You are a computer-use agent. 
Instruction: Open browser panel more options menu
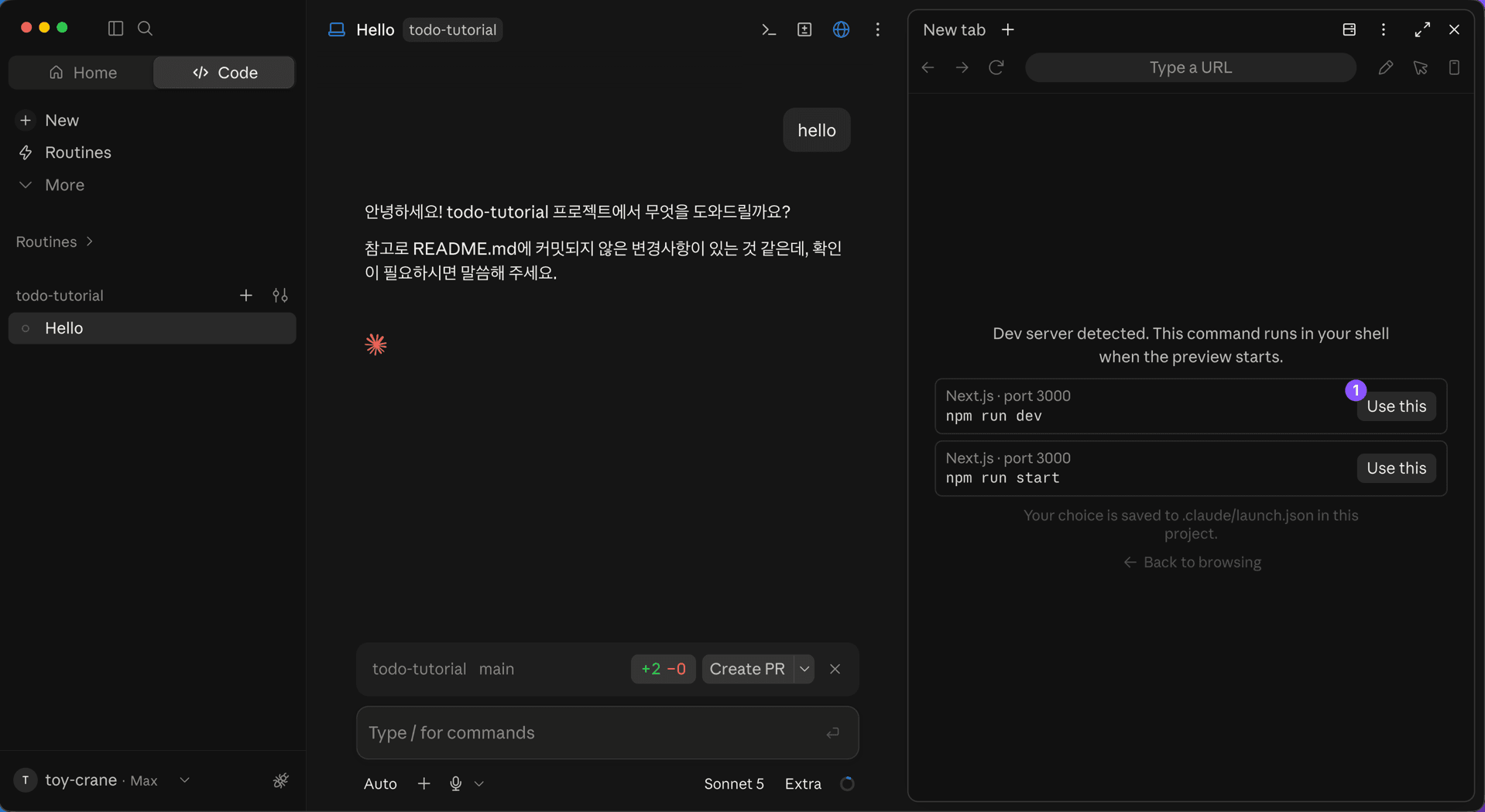[1384, 29]
